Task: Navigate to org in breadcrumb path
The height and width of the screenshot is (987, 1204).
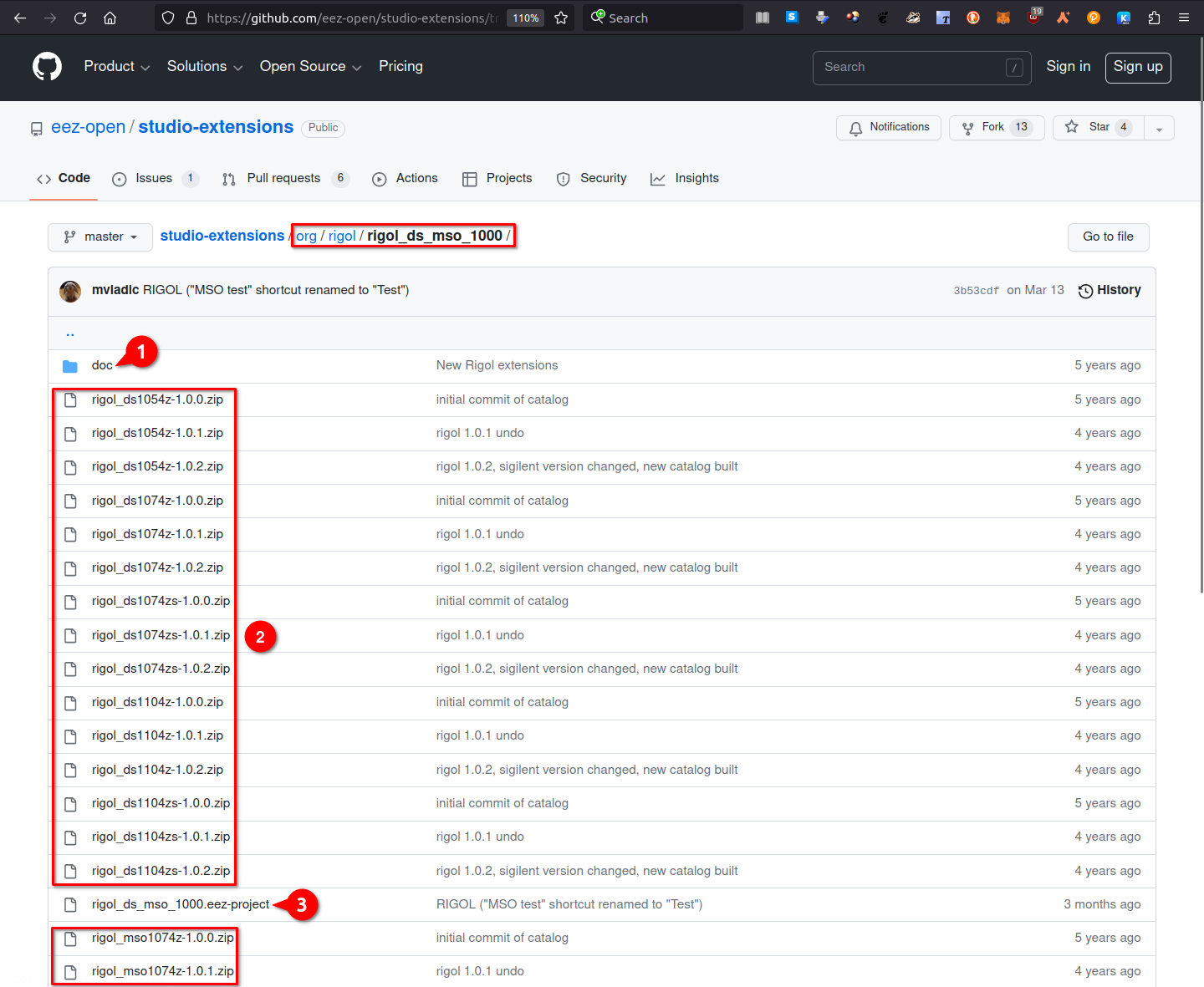Action: point(306,237)
